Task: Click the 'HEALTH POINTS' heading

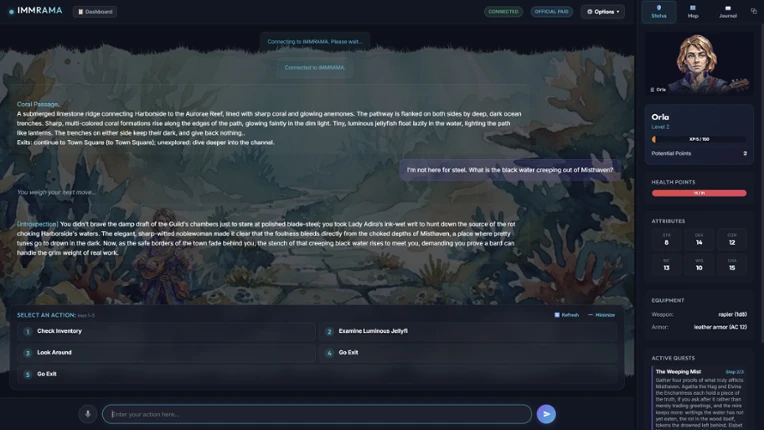Action: click(x=673, y=182)
